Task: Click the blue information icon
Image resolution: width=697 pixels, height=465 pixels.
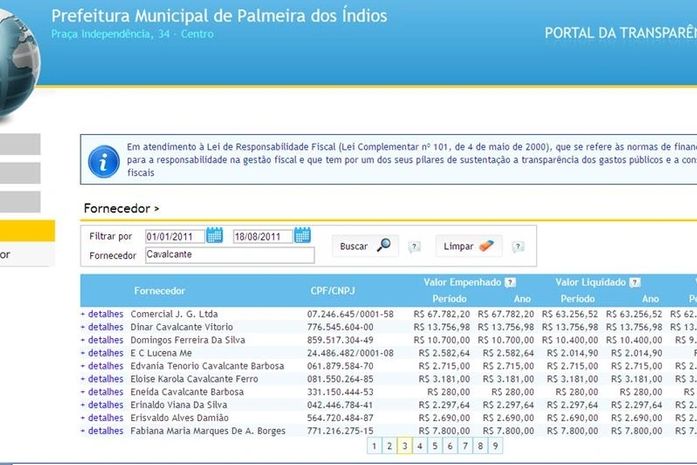Action: pyautogui.click(x=104, y=162)
